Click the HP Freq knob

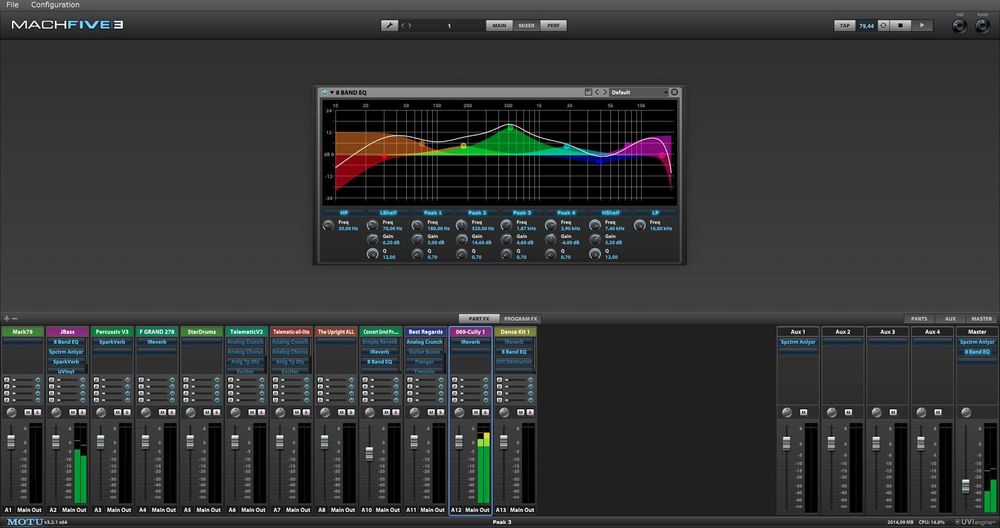click(328, 225)
